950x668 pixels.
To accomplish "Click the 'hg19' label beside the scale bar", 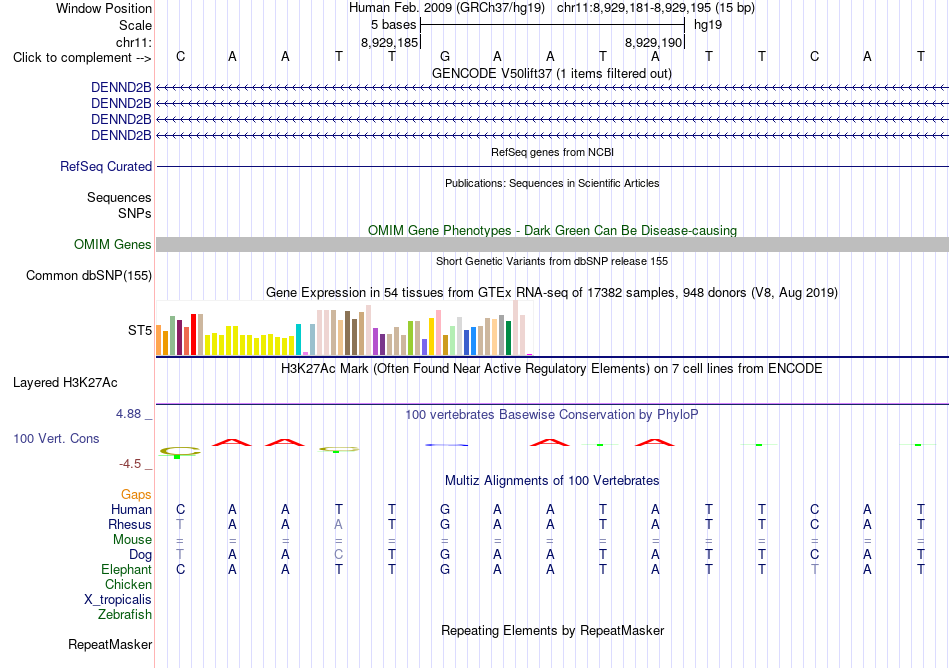I will 708,25.
